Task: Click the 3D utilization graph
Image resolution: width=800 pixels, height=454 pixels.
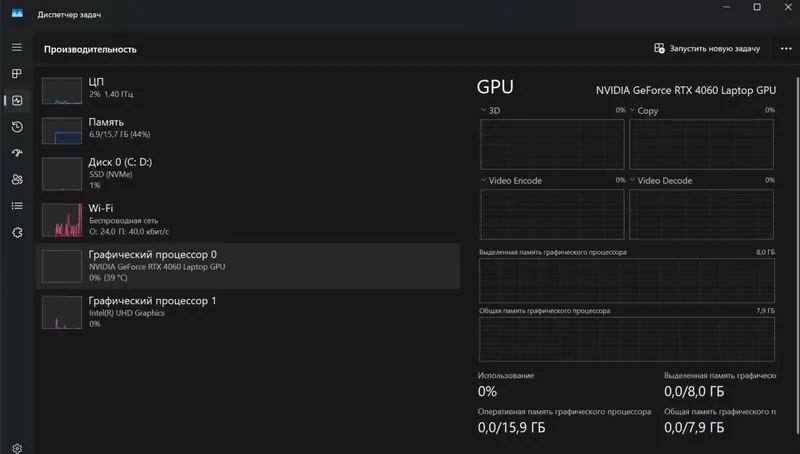Action: coord(552,144)
